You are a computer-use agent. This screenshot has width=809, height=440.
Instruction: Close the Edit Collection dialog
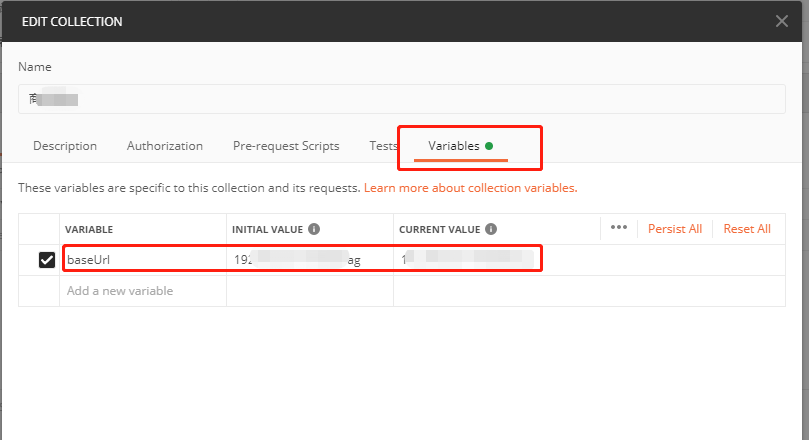(781, 21)
